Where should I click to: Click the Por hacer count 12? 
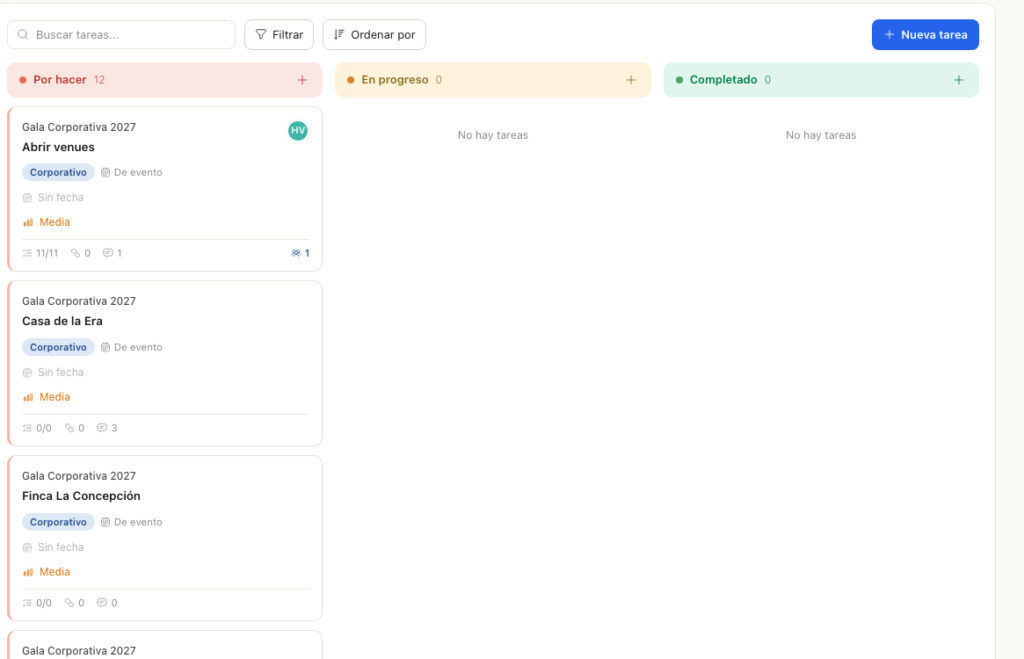pos(99,80)
